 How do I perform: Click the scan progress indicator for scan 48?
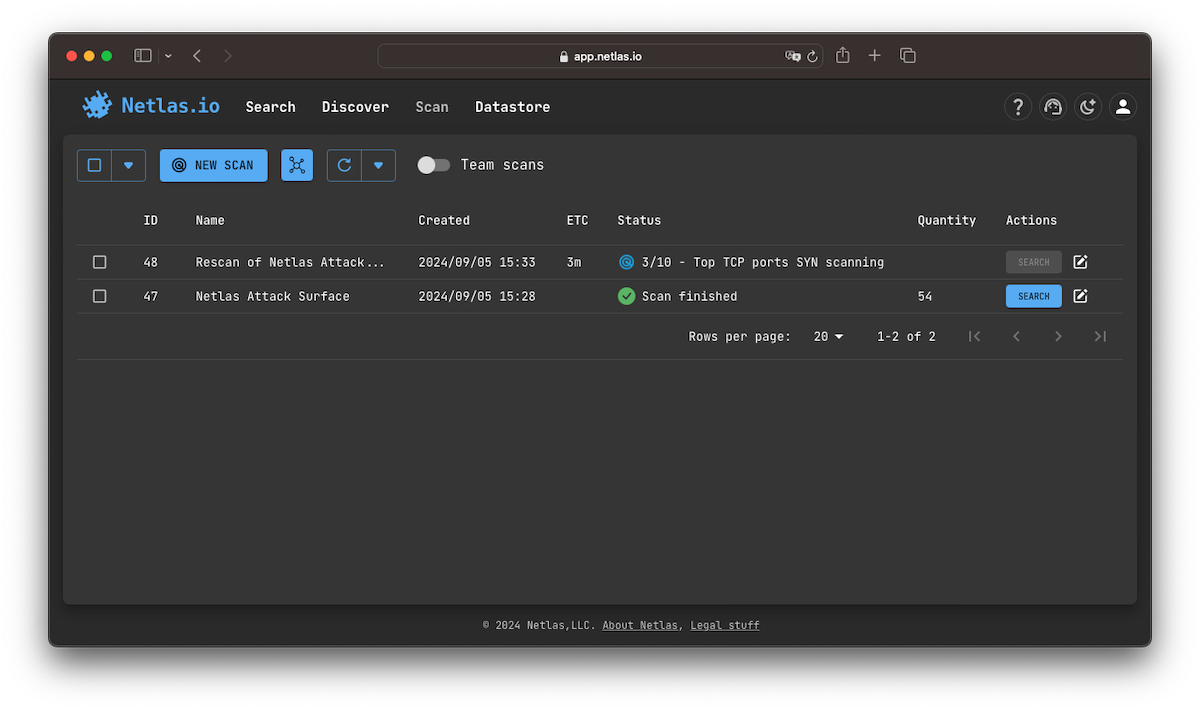[x=625, y=262]
